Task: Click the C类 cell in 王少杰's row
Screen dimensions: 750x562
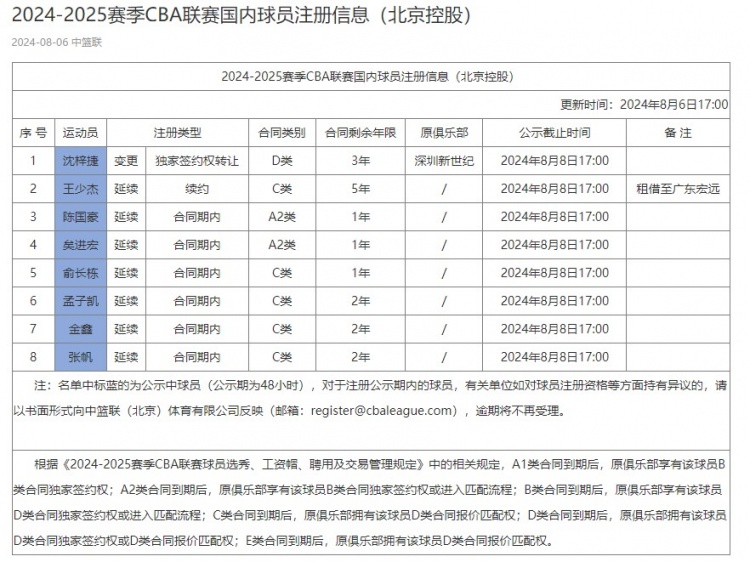Action: click(282, 189)
